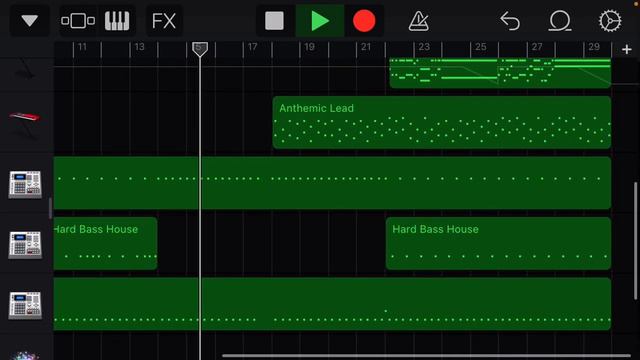Select the cut-off Hard Bass House region at left
640x360 pixels.
click(105, 243)
